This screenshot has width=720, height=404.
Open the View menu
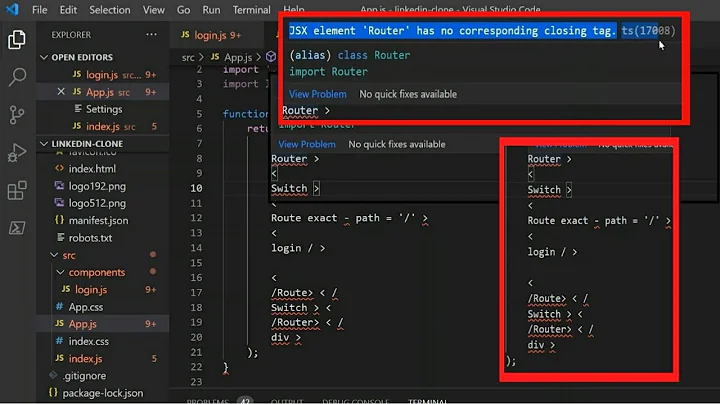(153, 10)
